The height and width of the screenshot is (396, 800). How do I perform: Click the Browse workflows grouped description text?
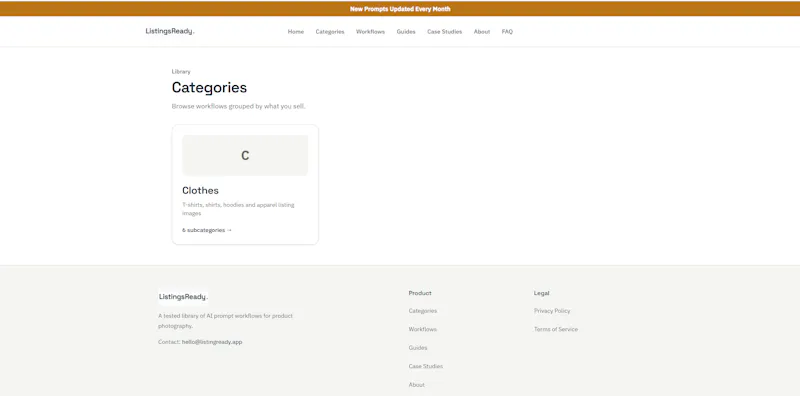pos(239,107)
